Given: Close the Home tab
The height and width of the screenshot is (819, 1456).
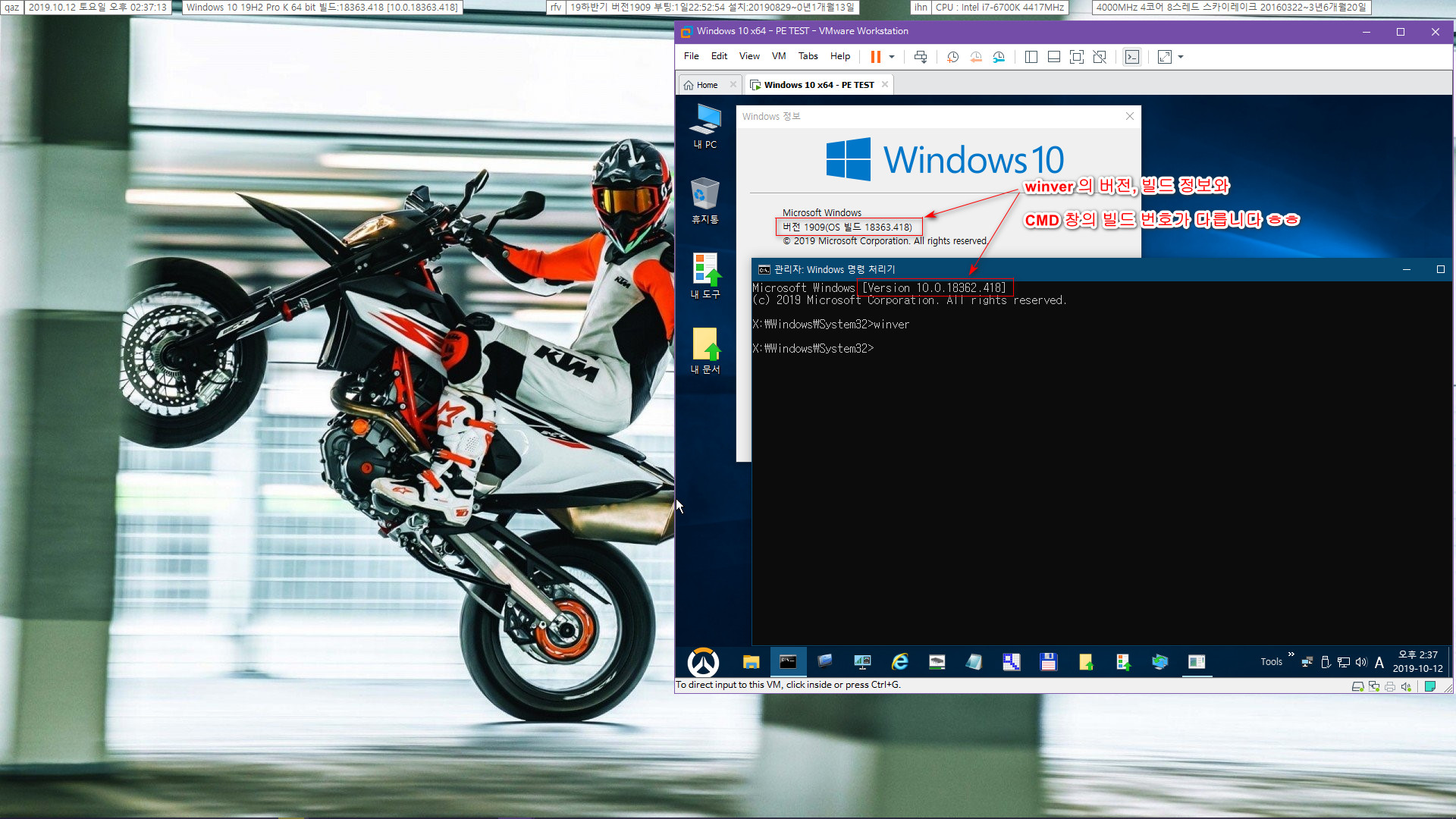Looking at the screenshot, I should pyautogui.click(x=733, y=84).
